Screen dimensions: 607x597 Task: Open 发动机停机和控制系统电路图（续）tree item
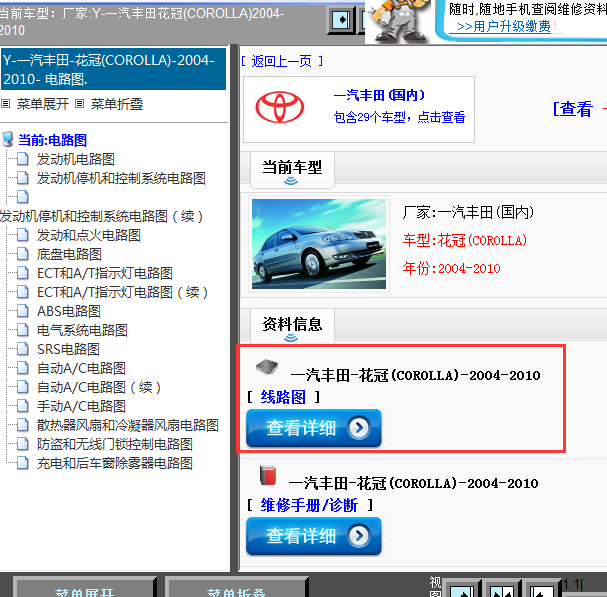[101, 216]
